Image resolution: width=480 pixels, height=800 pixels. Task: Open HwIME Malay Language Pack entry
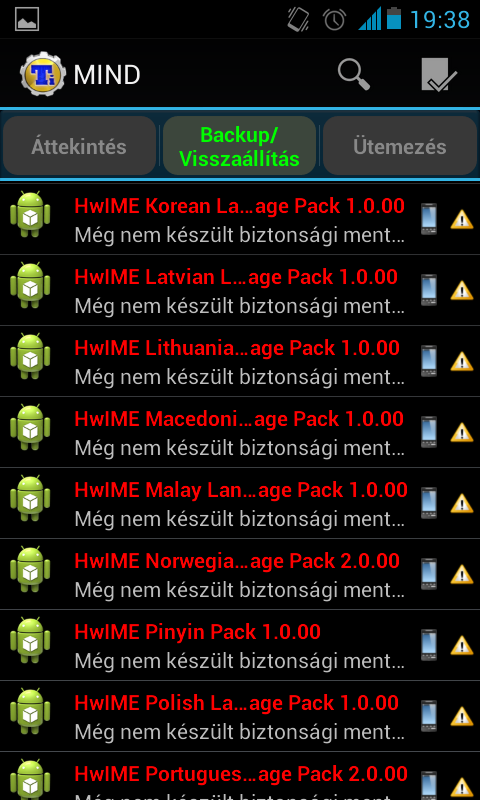pyautogui.click(x=240, y=503)
